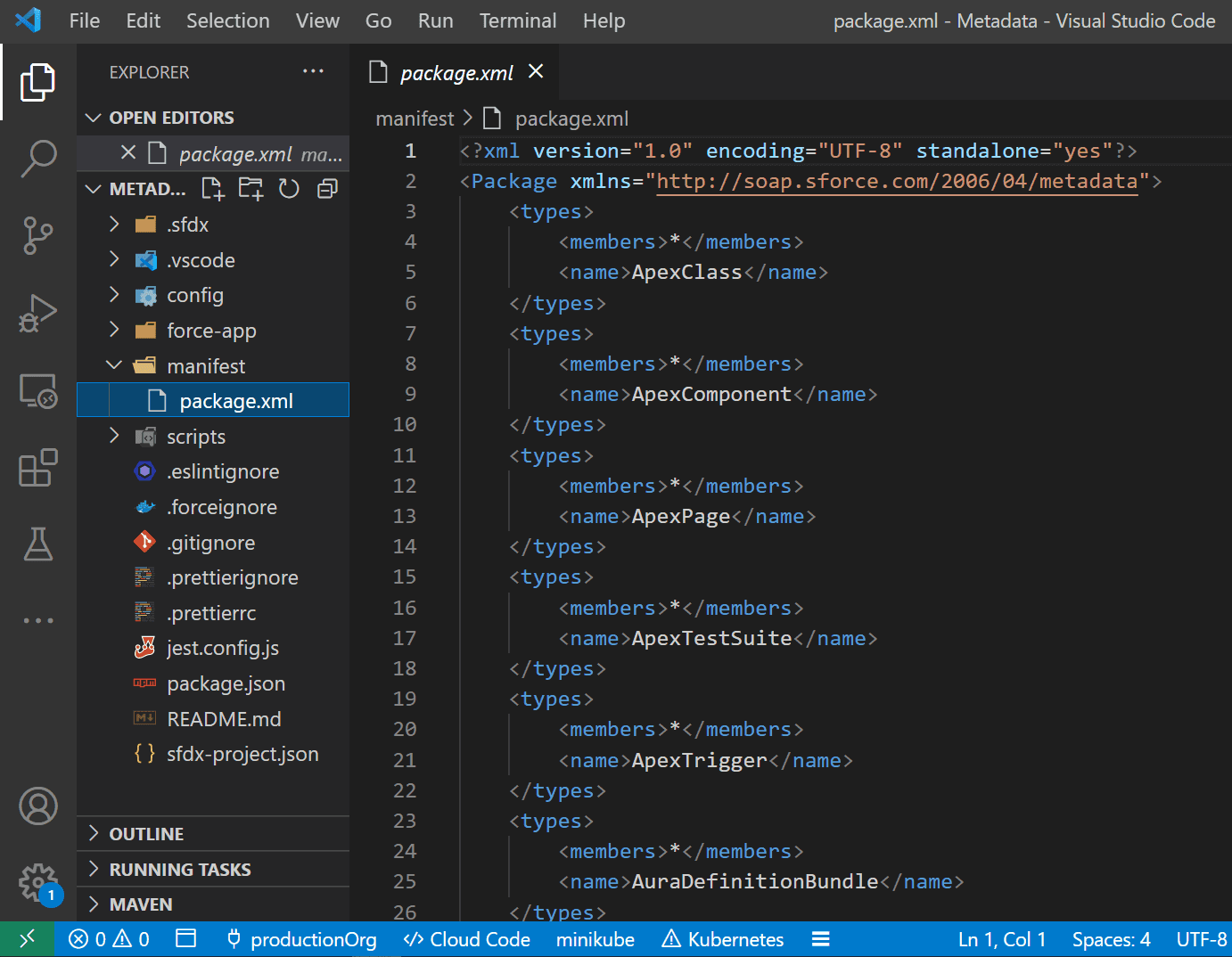Open jest.config.js file
Image resolution: width=1232 pixels, height=957 pixels.
pyautogui.click(x=213, y=648)
